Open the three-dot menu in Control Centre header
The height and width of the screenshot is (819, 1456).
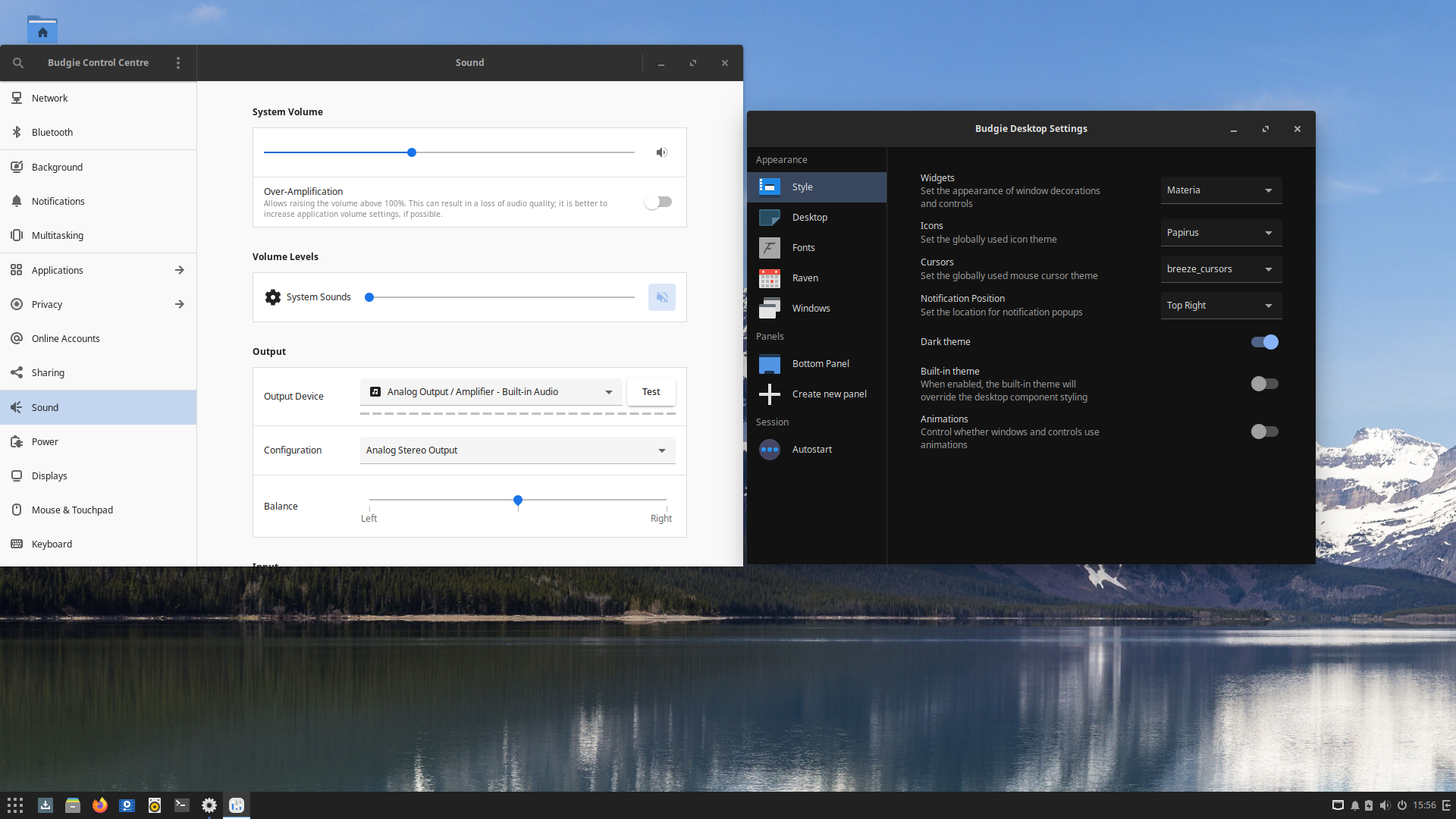178,63
